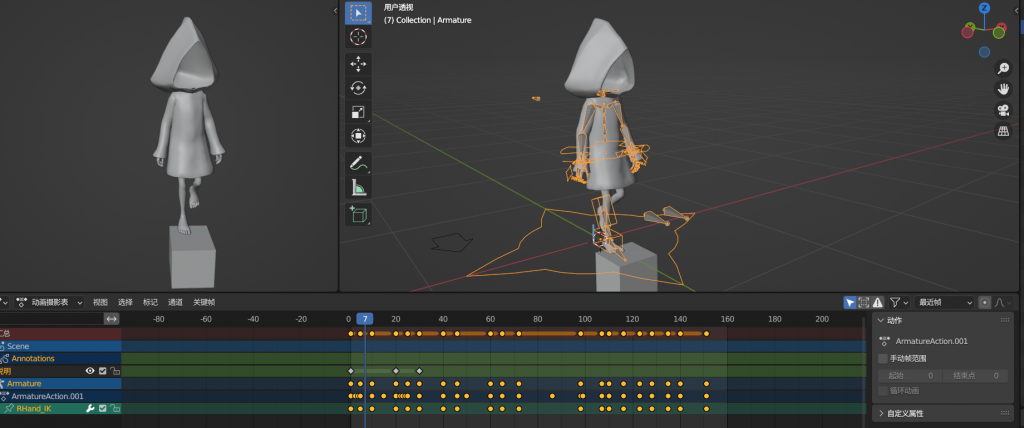
Task: Toggle the annotation layer row lock icon
Action: pyautogui.click(x=114, y=371)
